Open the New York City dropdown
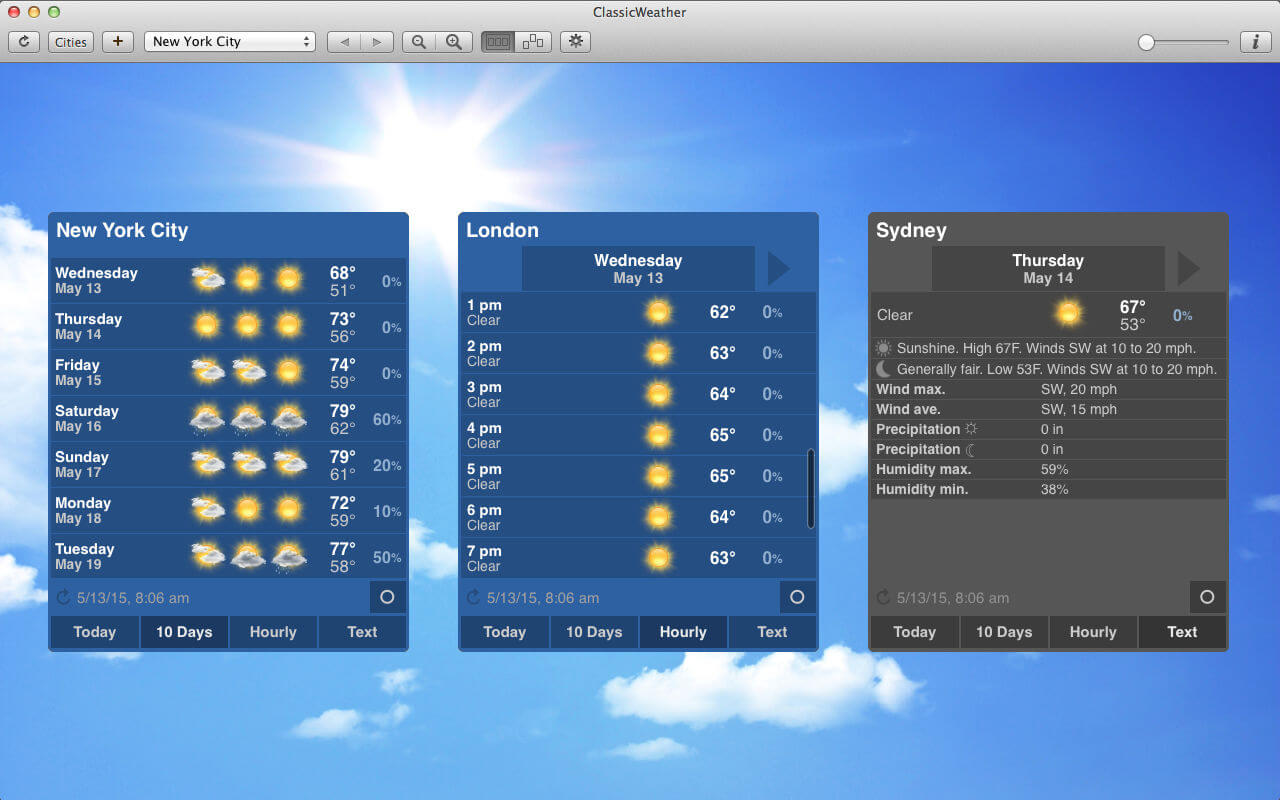The height and width of the screenshot is (800, 1280). pyautogui.click(x=230, y=42)
